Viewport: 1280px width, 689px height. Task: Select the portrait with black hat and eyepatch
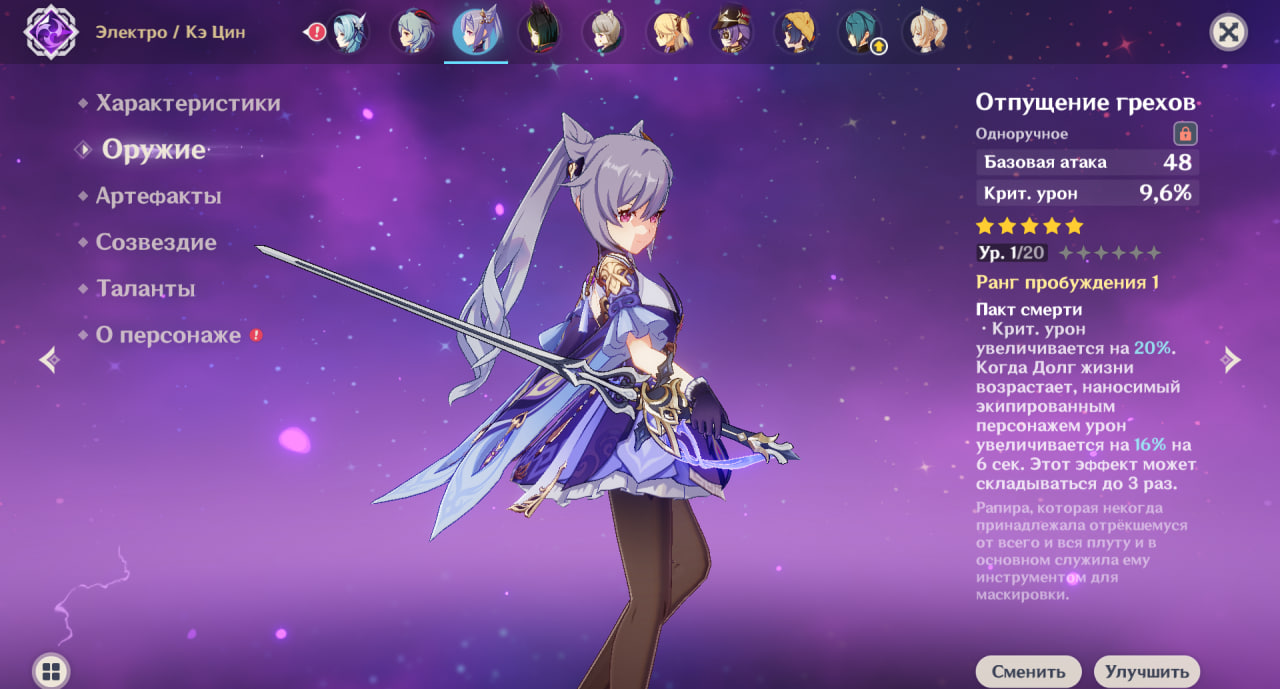pyautogui.click(x=732, y=32)
